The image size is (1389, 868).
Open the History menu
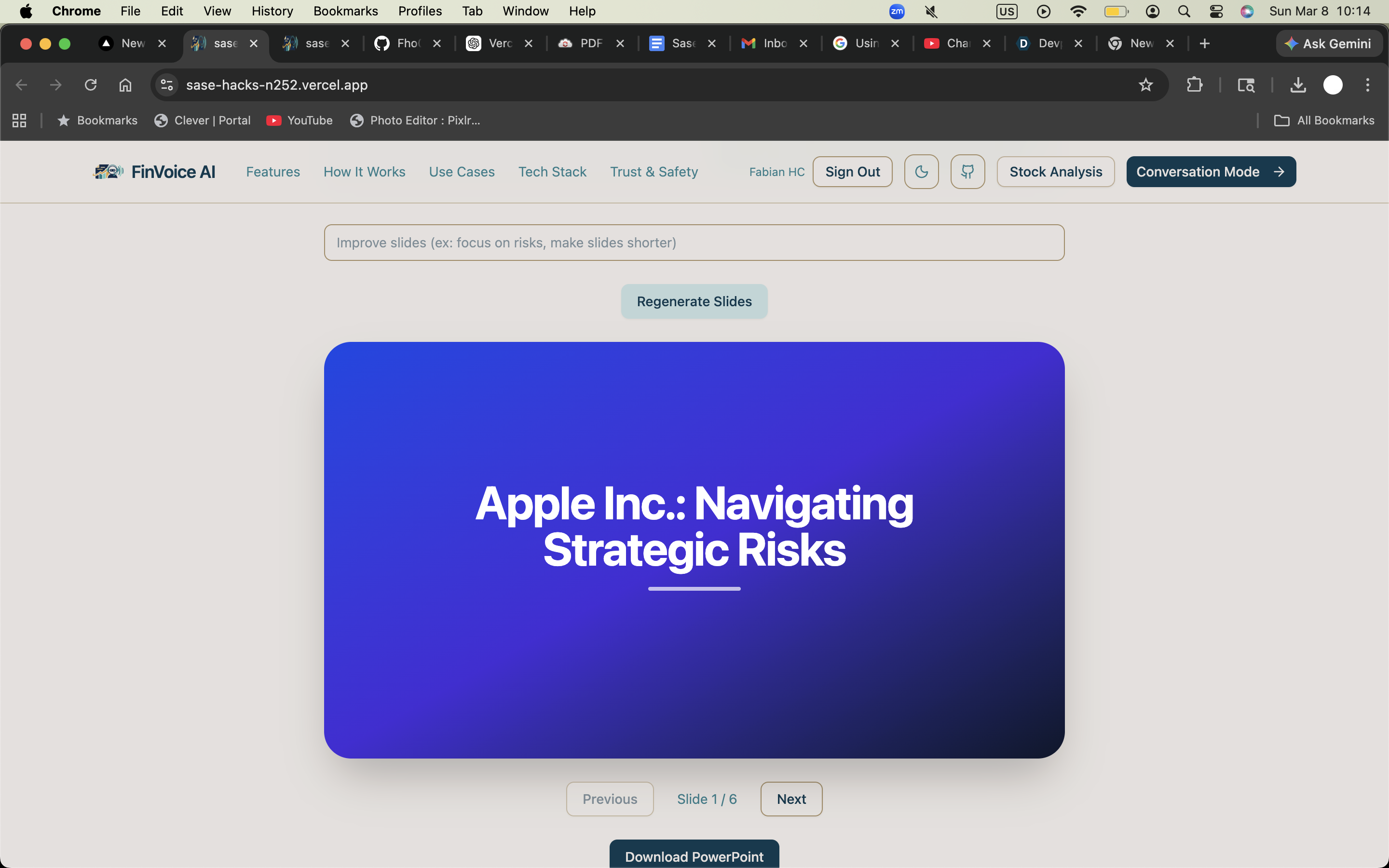pyautogui.click(x=272, y=11)
